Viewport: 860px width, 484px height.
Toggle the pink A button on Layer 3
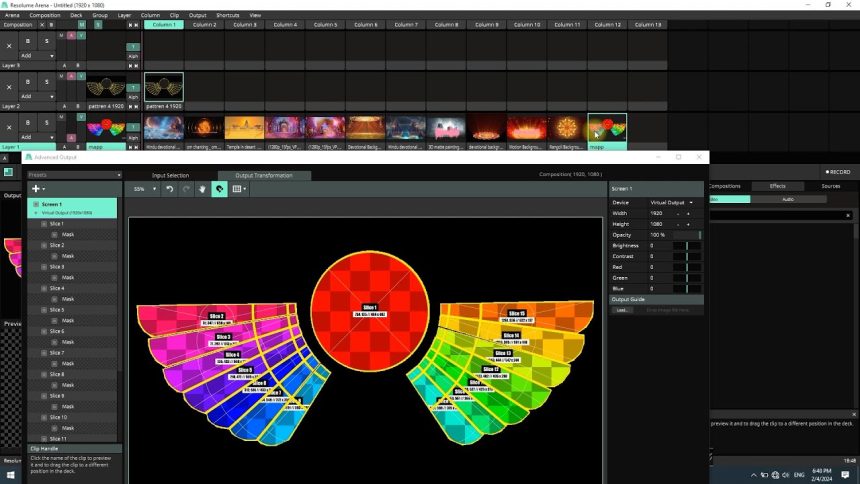pyautogui.click(x=71, y=36)
